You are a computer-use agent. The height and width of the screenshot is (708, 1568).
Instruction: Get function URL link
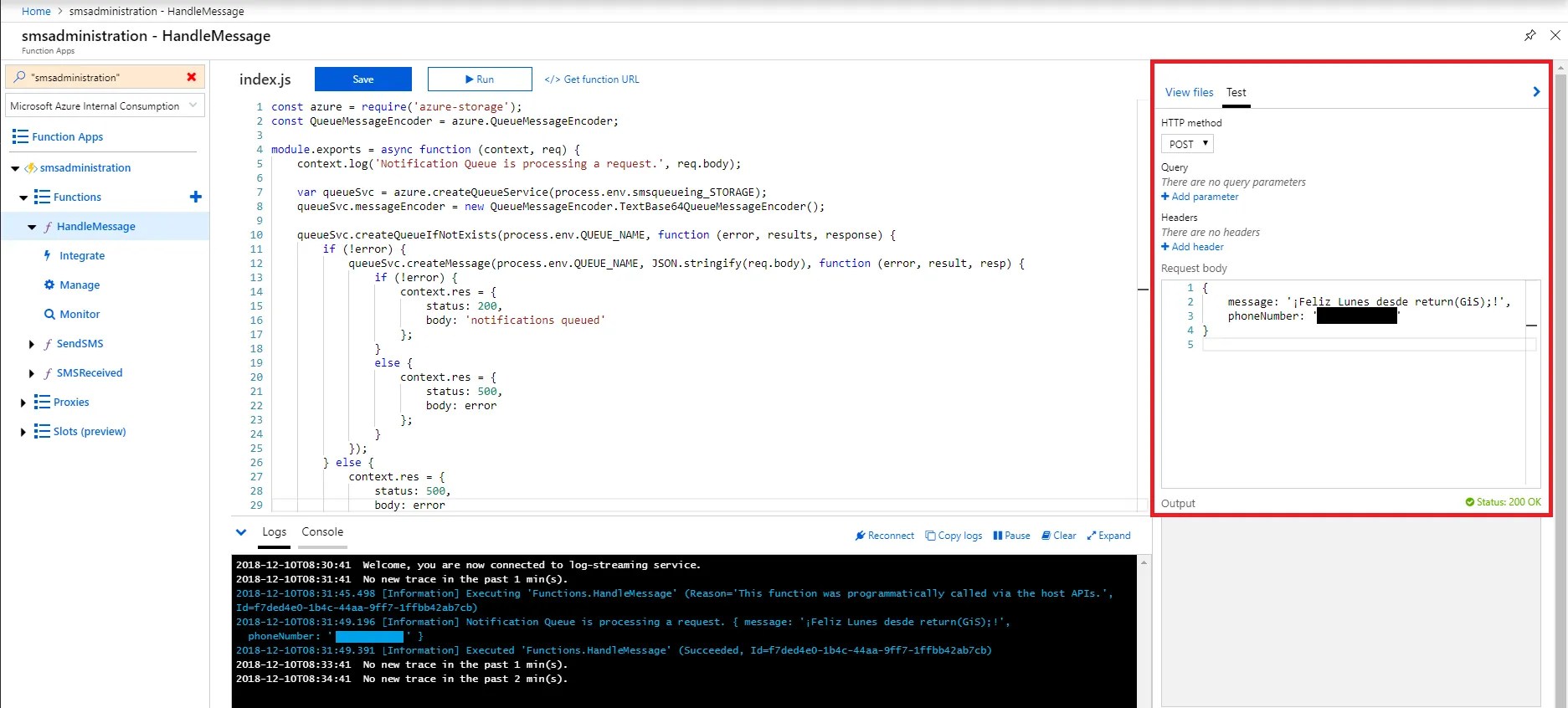592,80
